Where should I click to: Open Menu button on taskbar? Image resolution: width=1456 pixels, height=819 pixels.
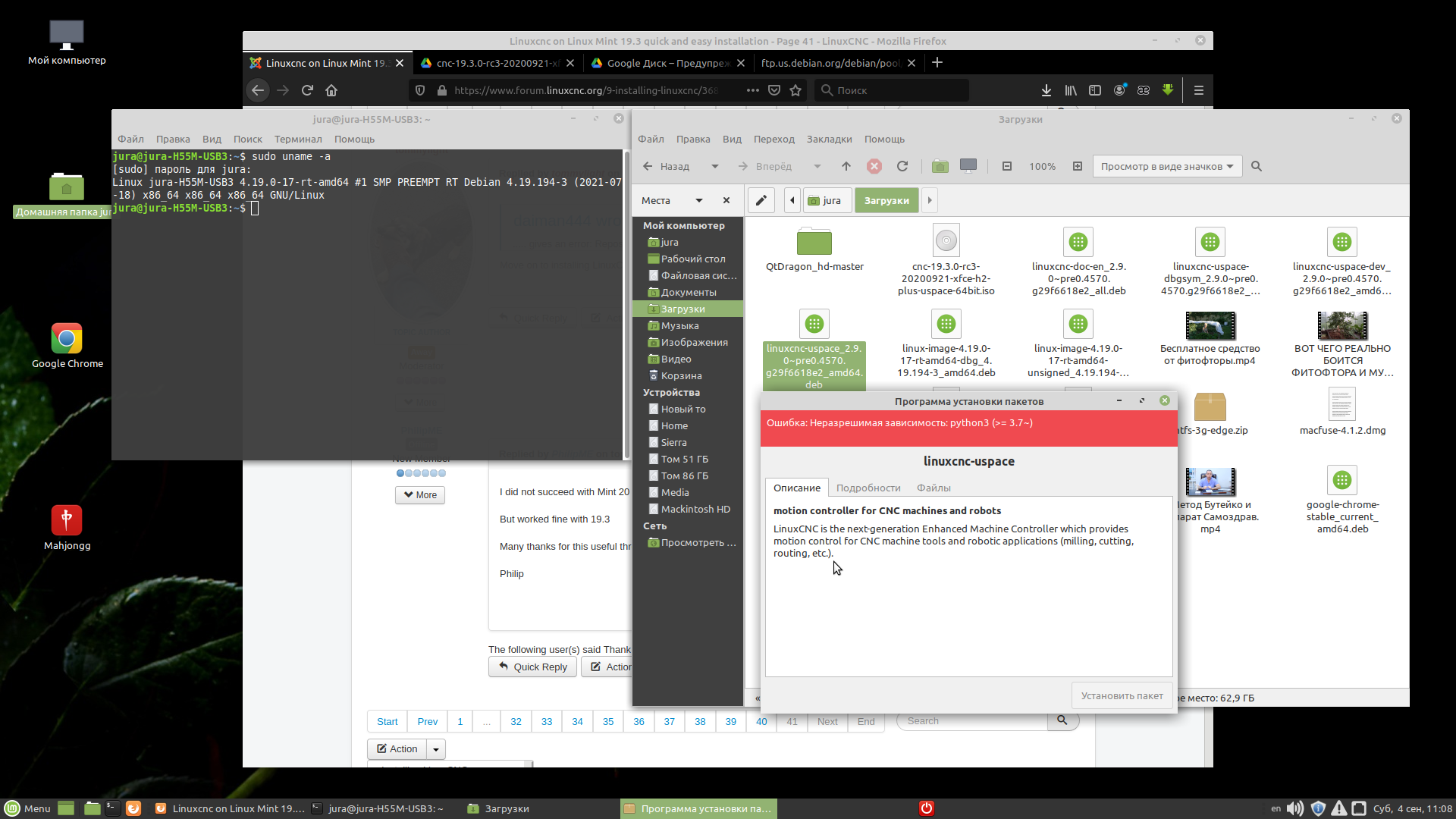point(28,808)
